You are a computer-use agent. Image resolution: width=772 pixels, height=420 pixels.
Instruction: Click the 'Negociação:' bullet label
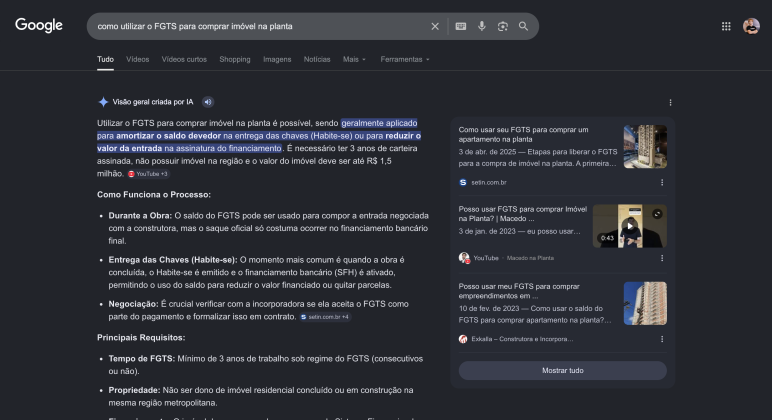pos(133,304)
